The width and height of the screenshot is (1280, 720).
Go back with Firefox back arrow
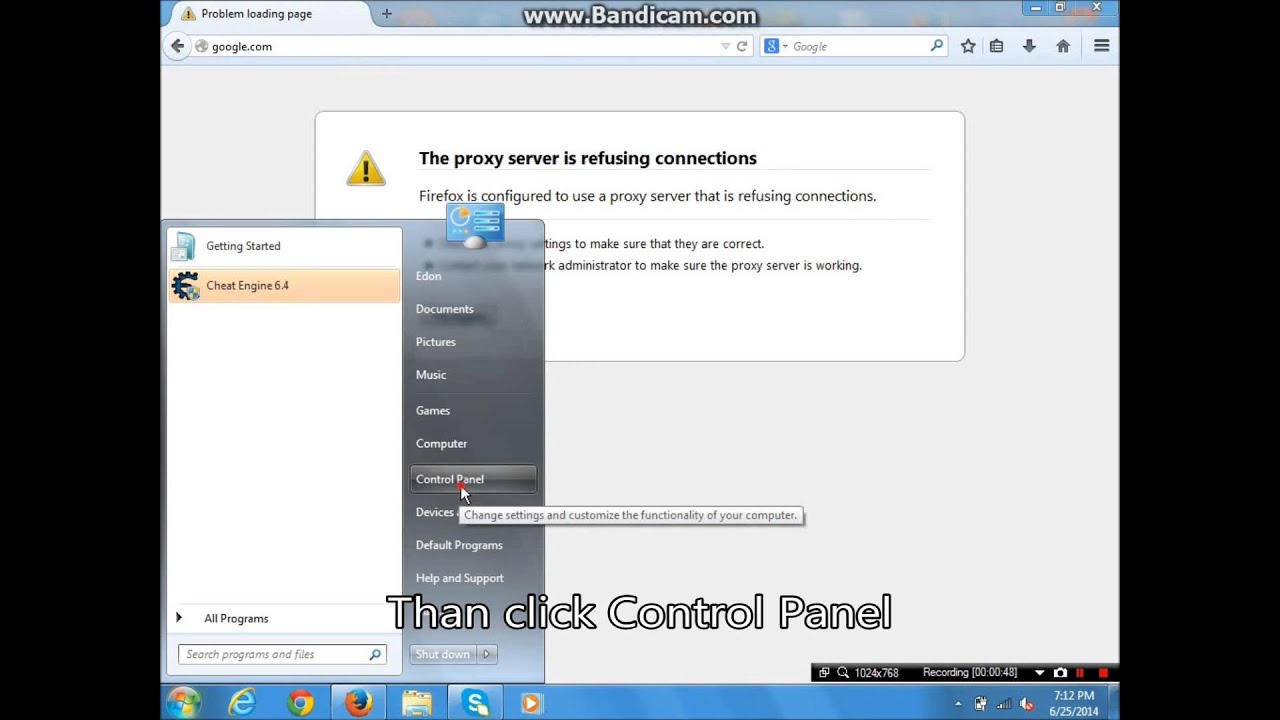coord(178,46)
